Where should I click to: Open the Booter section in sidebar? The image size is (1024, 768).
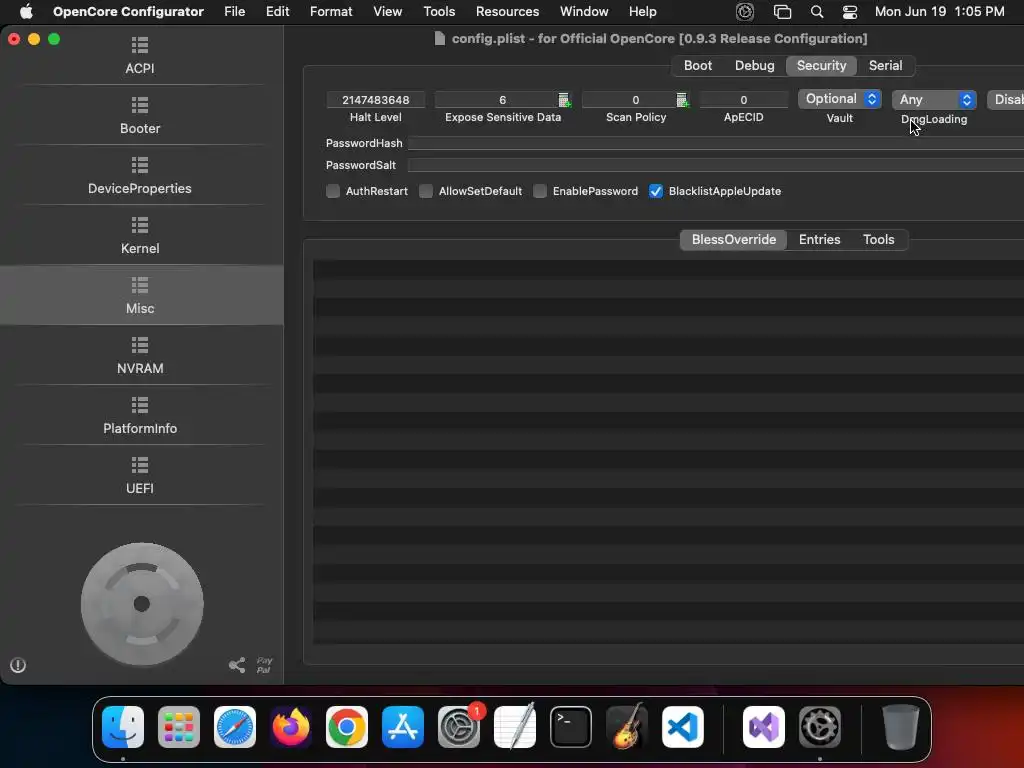[140, 116]
